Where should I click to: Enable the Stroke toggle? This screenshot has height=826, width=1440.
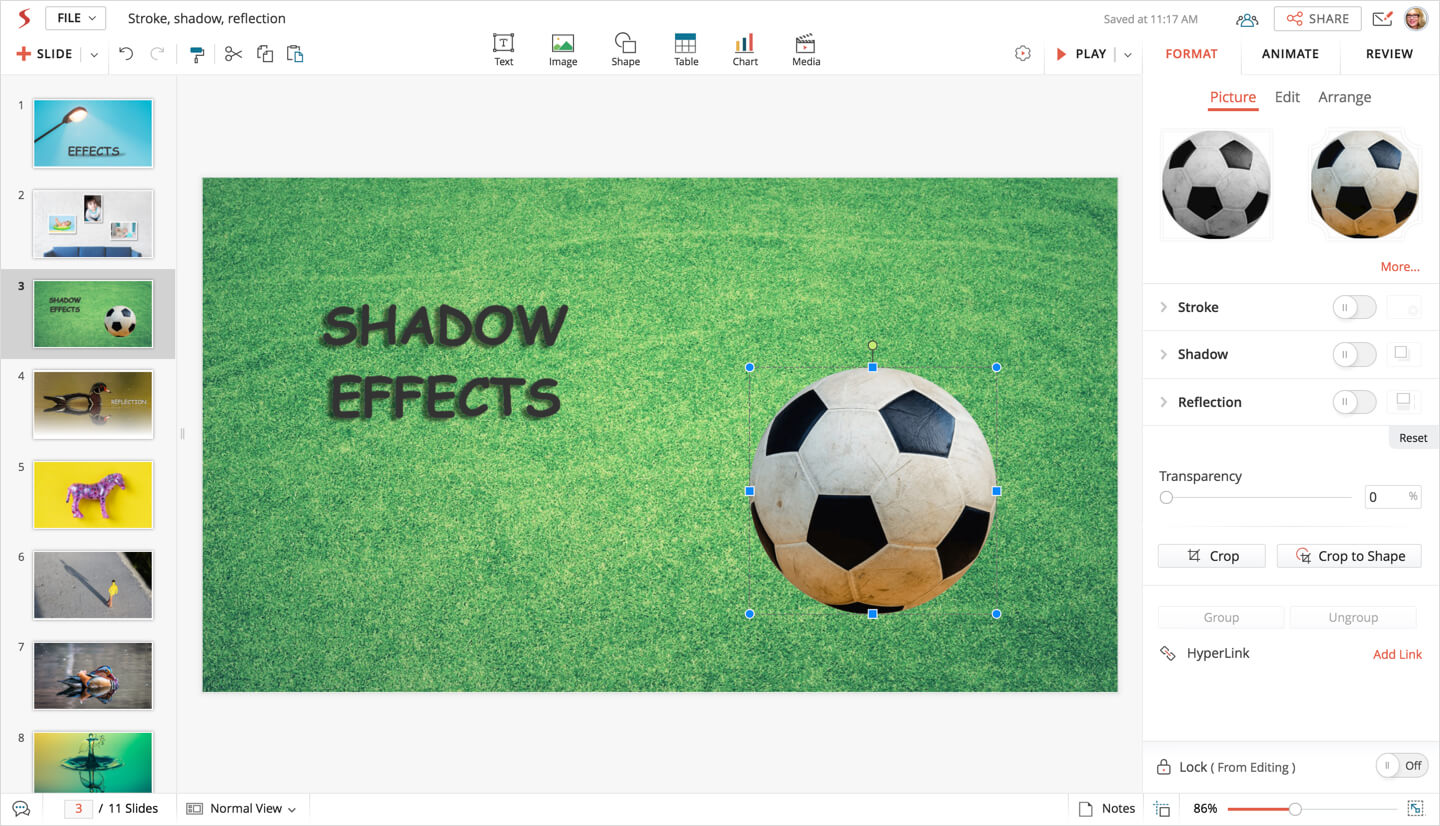click(x=1354, y=307)
